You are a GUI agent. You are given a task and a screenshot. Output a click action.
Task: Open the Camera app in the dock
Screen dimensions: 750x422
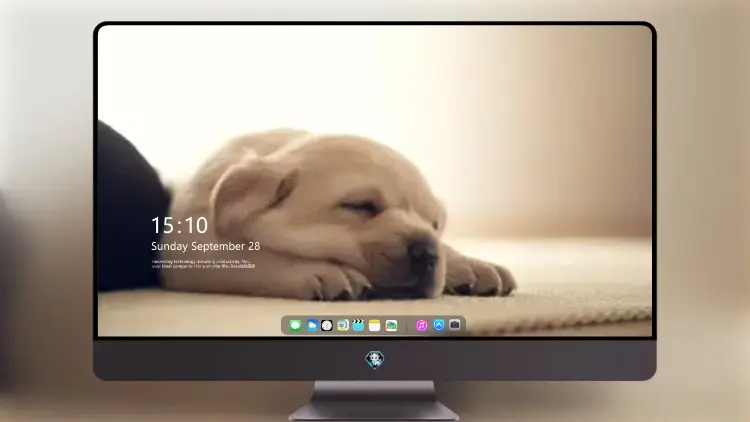455,325
